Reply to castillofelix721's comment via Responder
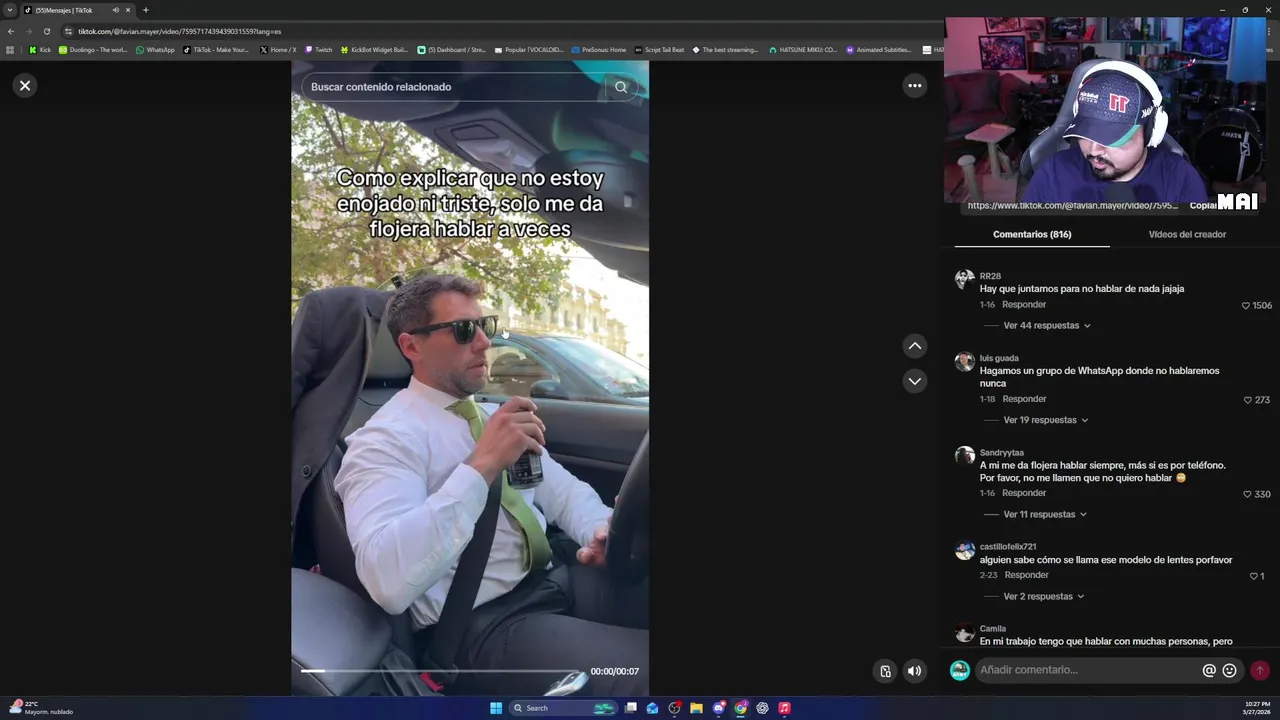The height and width of the screenshot is (720, 1280). (1027, 575)
